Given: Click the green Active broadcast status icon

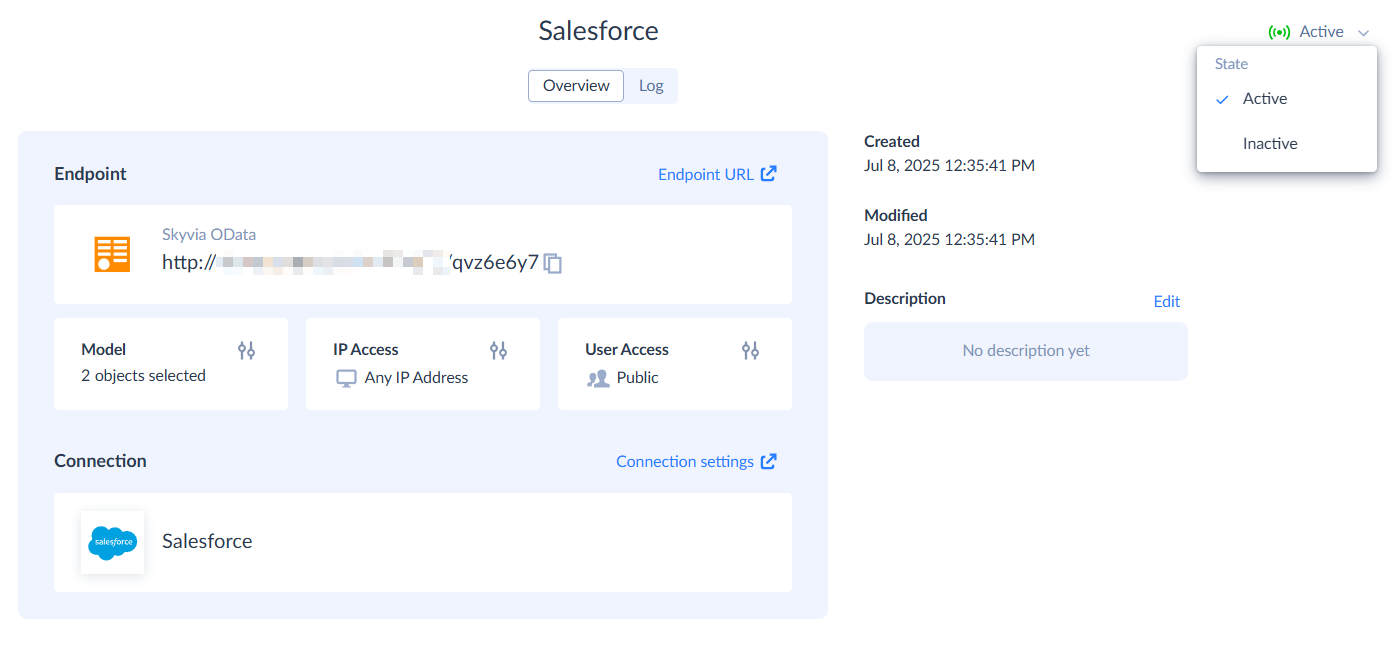Looking at the screenshot, I should tap(1279, 32).
